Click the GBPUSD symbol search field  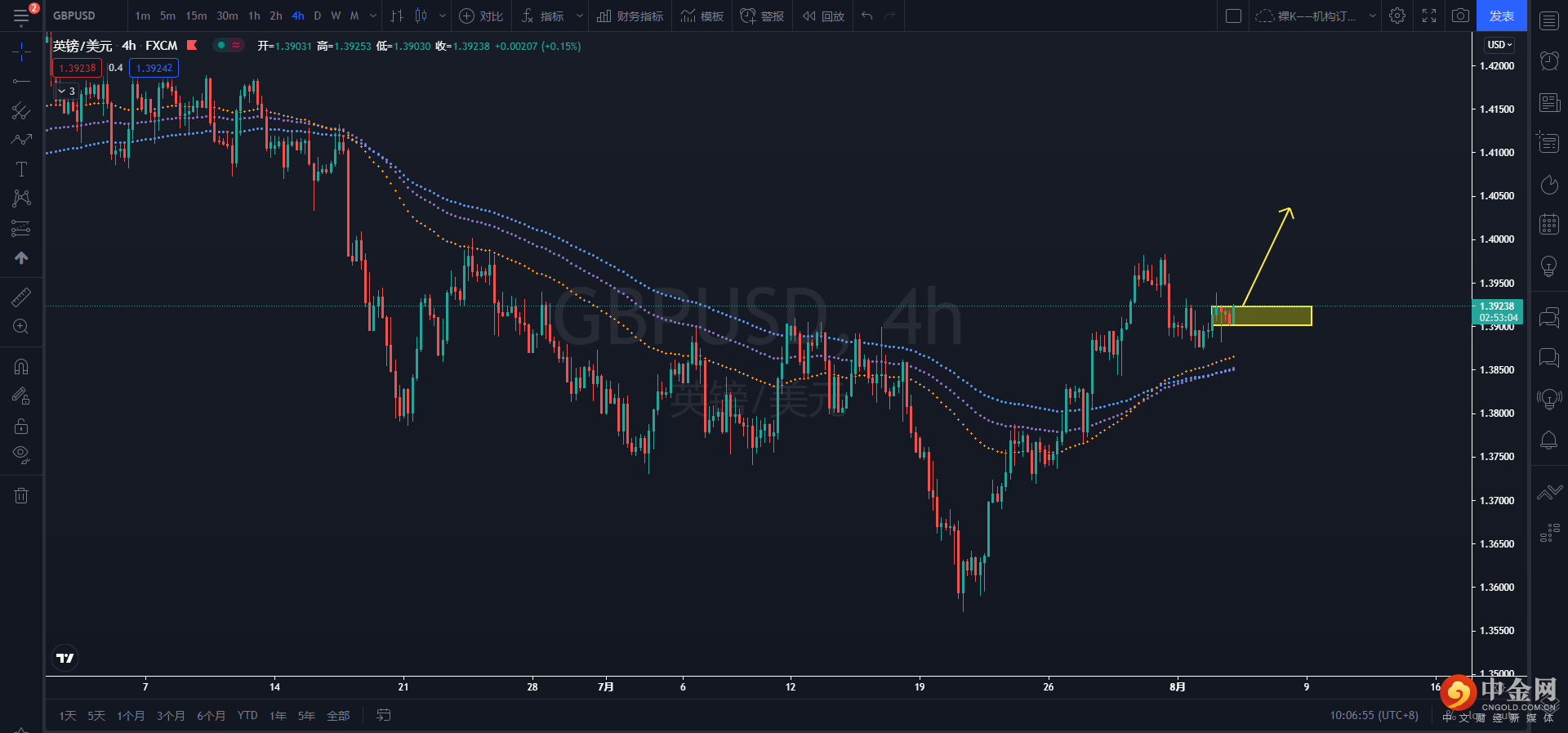74,16
